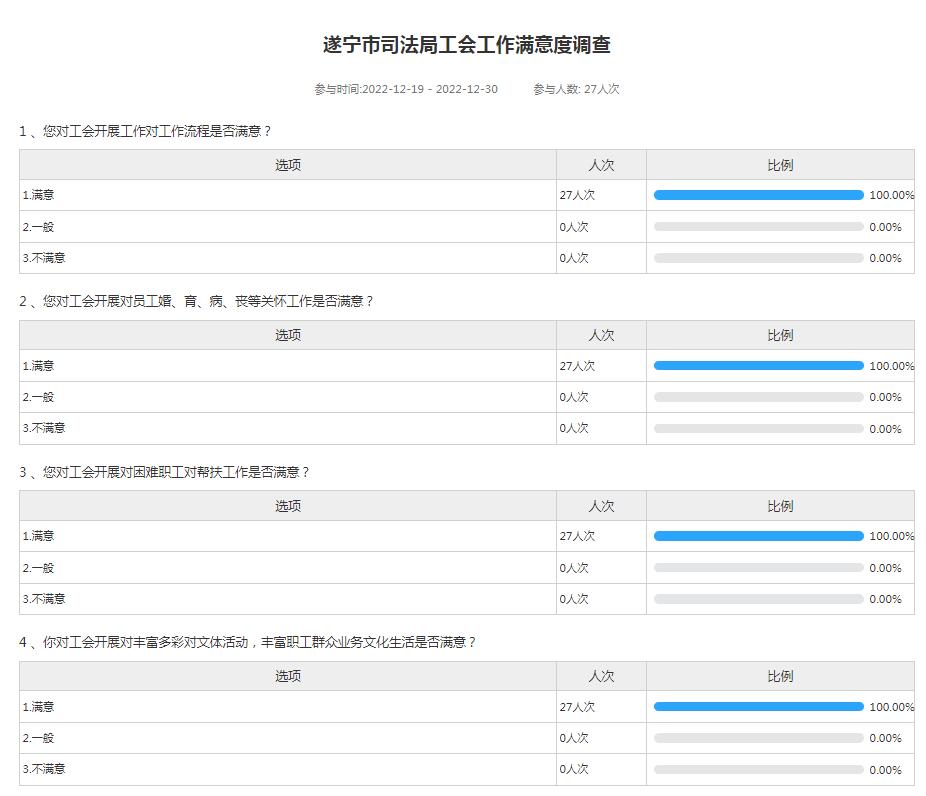Click question 1's 满意 100% progress bar
The width and height of the screenshot is (926, 796).
[x=758, y=195]
